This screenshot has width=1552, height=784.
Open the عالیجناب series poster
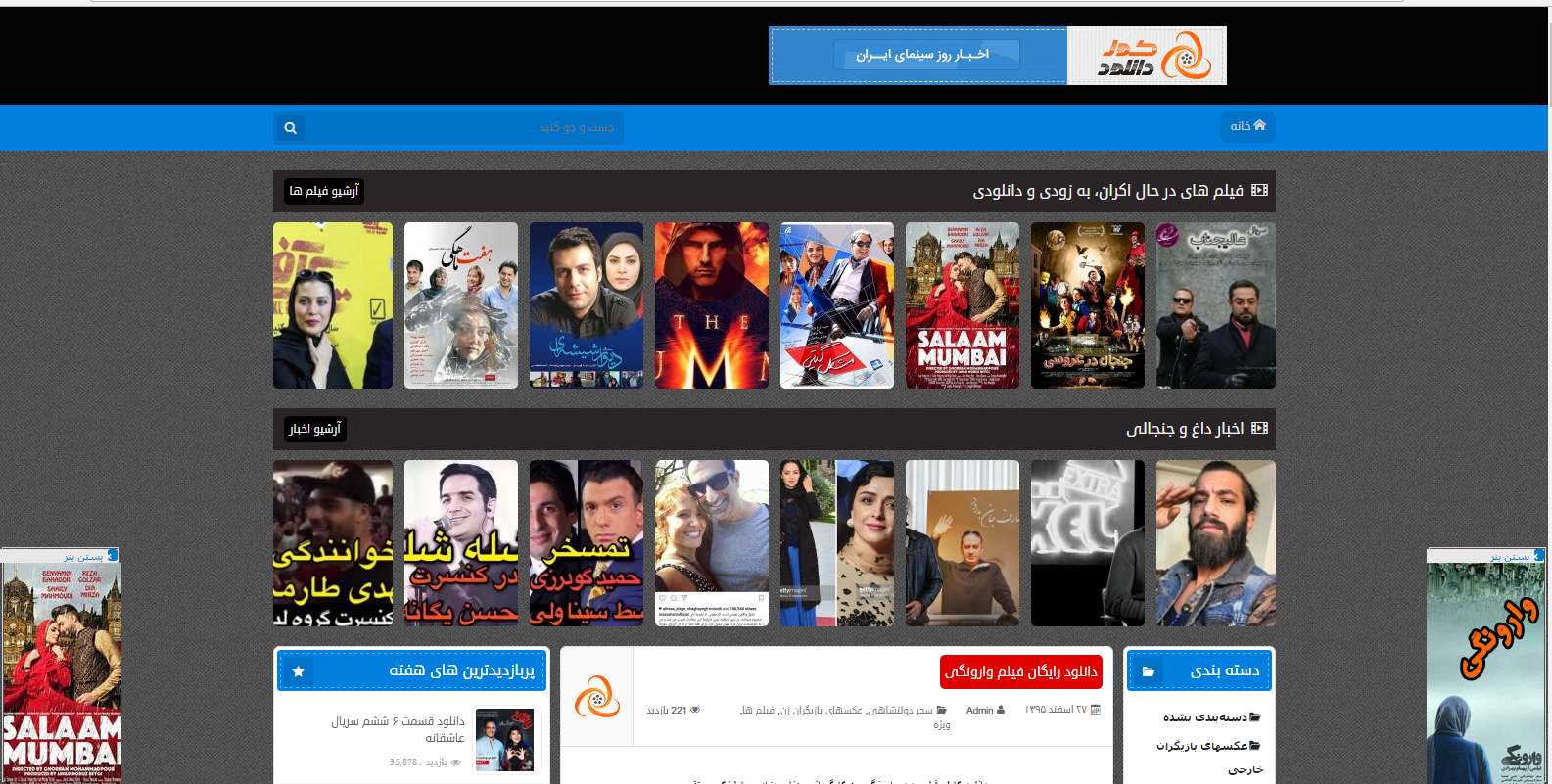1215,305
